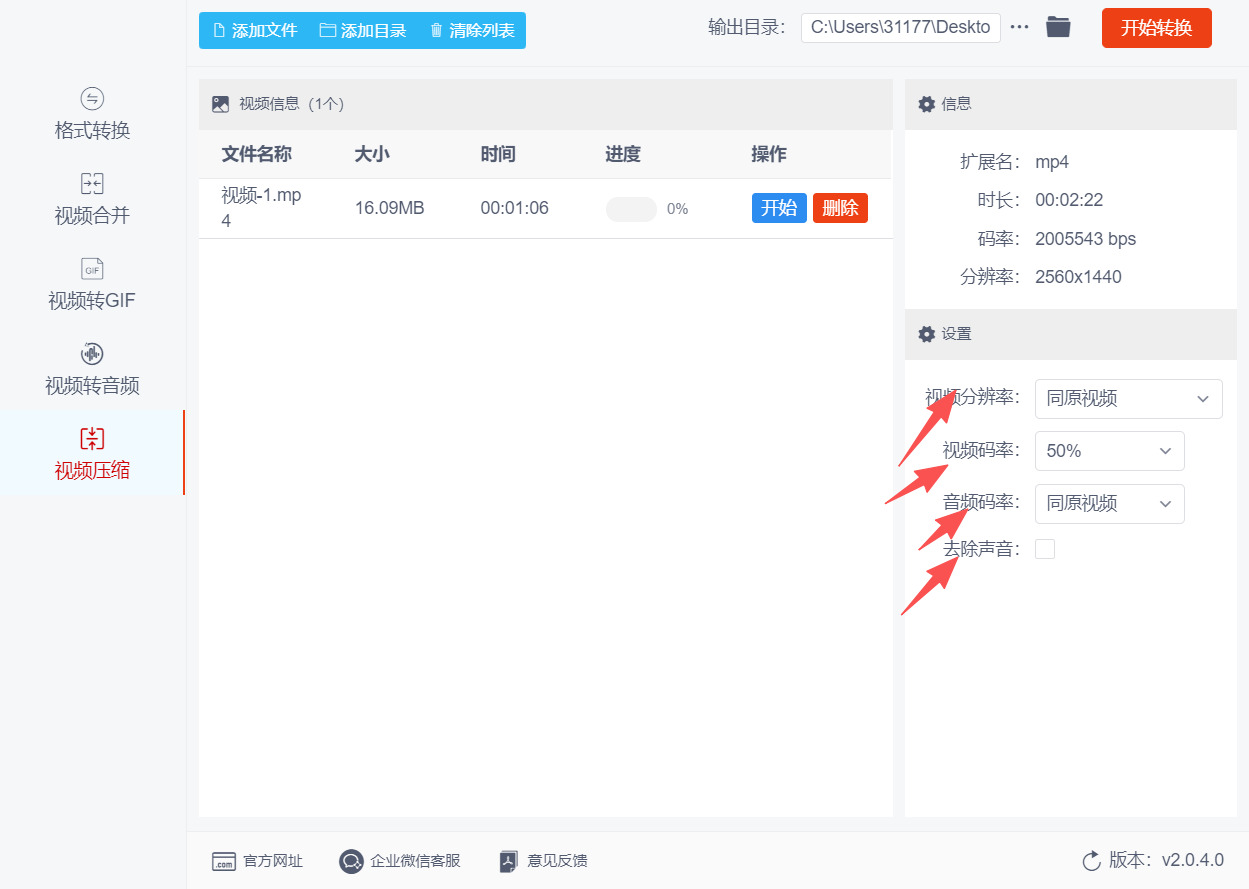The width and height of the screenshot is (1249, 889).
Task: Switch to 视频转GIF tab label
Action: [x=92, y=301]
